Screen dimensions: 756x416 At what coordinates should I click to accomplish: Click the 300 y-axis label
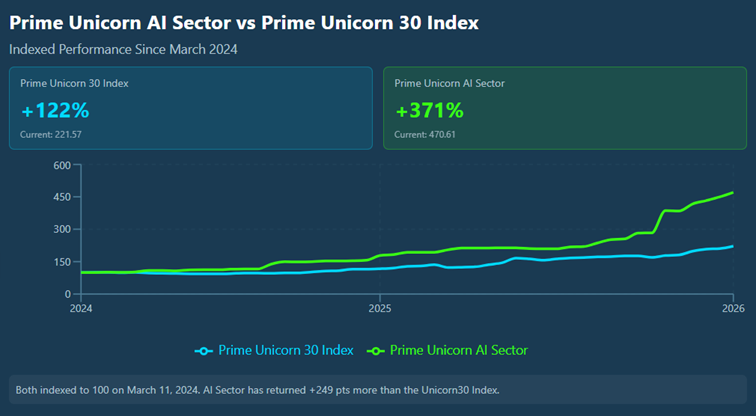click(x=62, y=229)
